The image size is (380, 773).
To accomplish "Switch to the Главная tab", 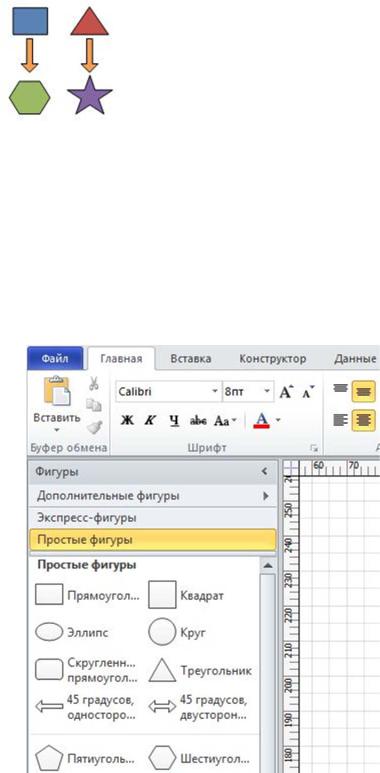I will pyautogui.click(x=121, y=358).
